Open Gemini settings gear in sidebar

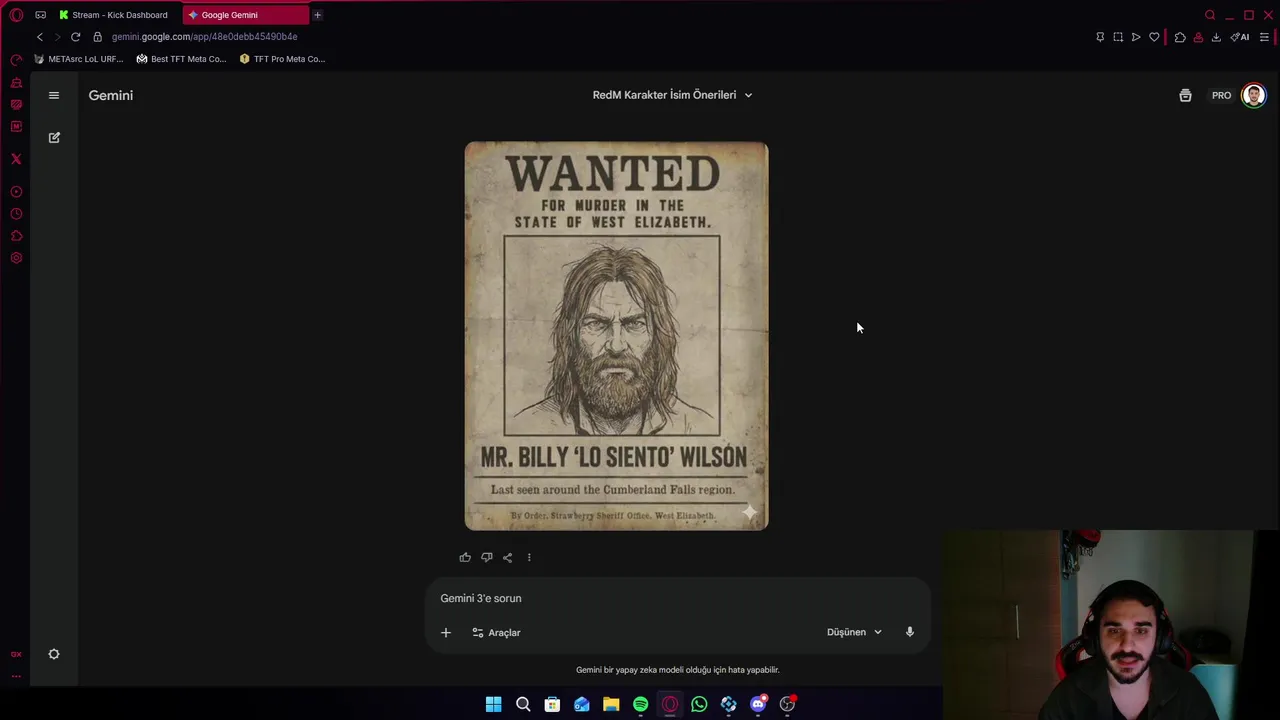click(54, 654)
